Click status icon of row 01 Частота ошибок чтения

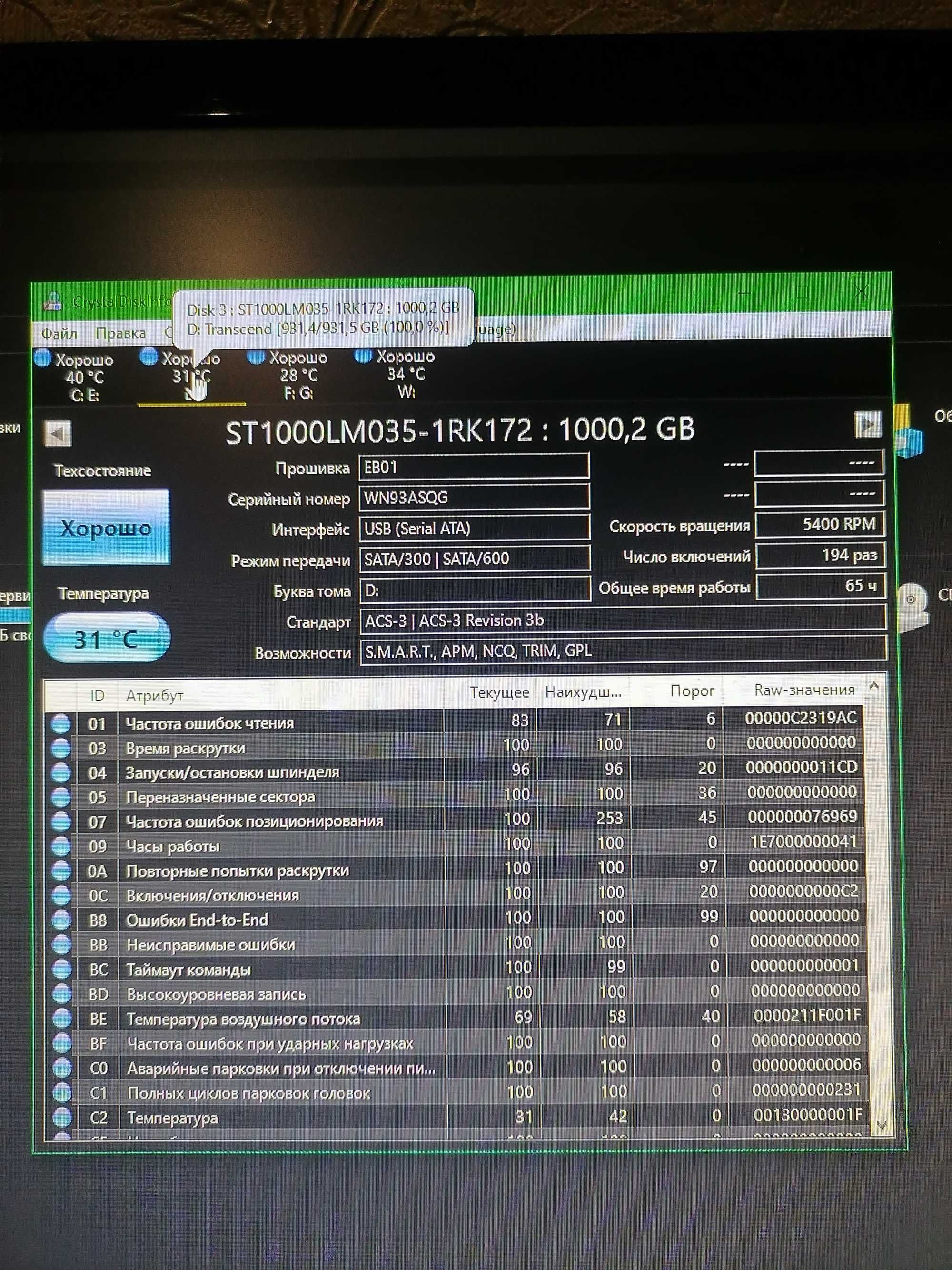coord(60,723)
